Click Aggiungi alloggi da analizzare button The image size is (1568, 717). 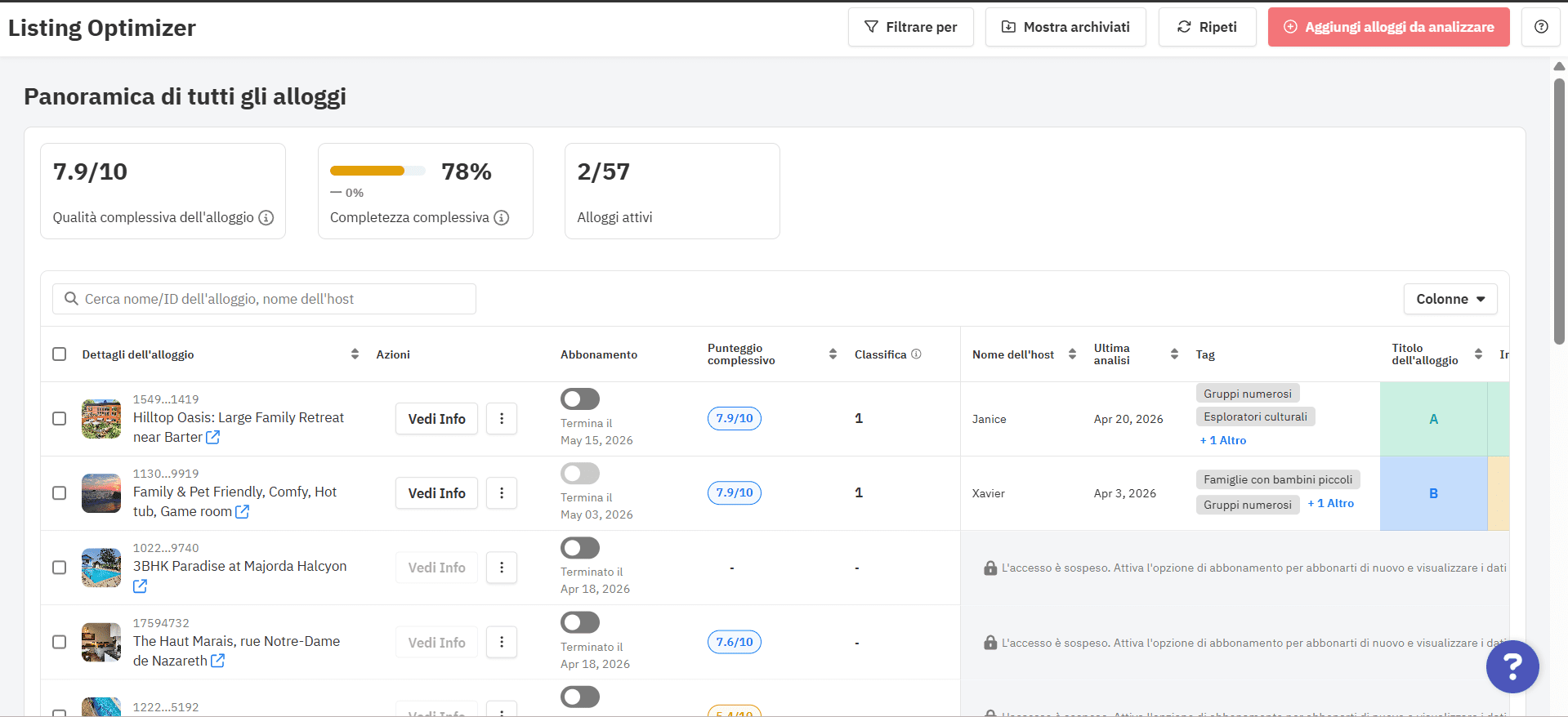[1388, 27]
